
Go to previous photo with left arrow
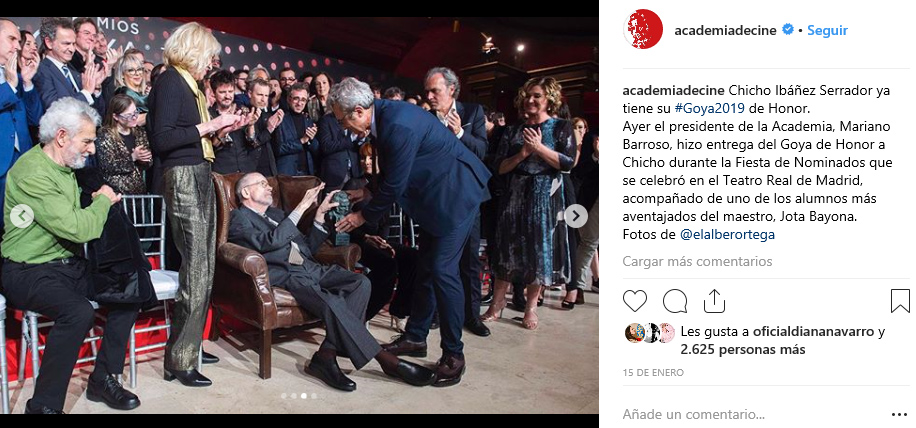[x=22, y=217]
